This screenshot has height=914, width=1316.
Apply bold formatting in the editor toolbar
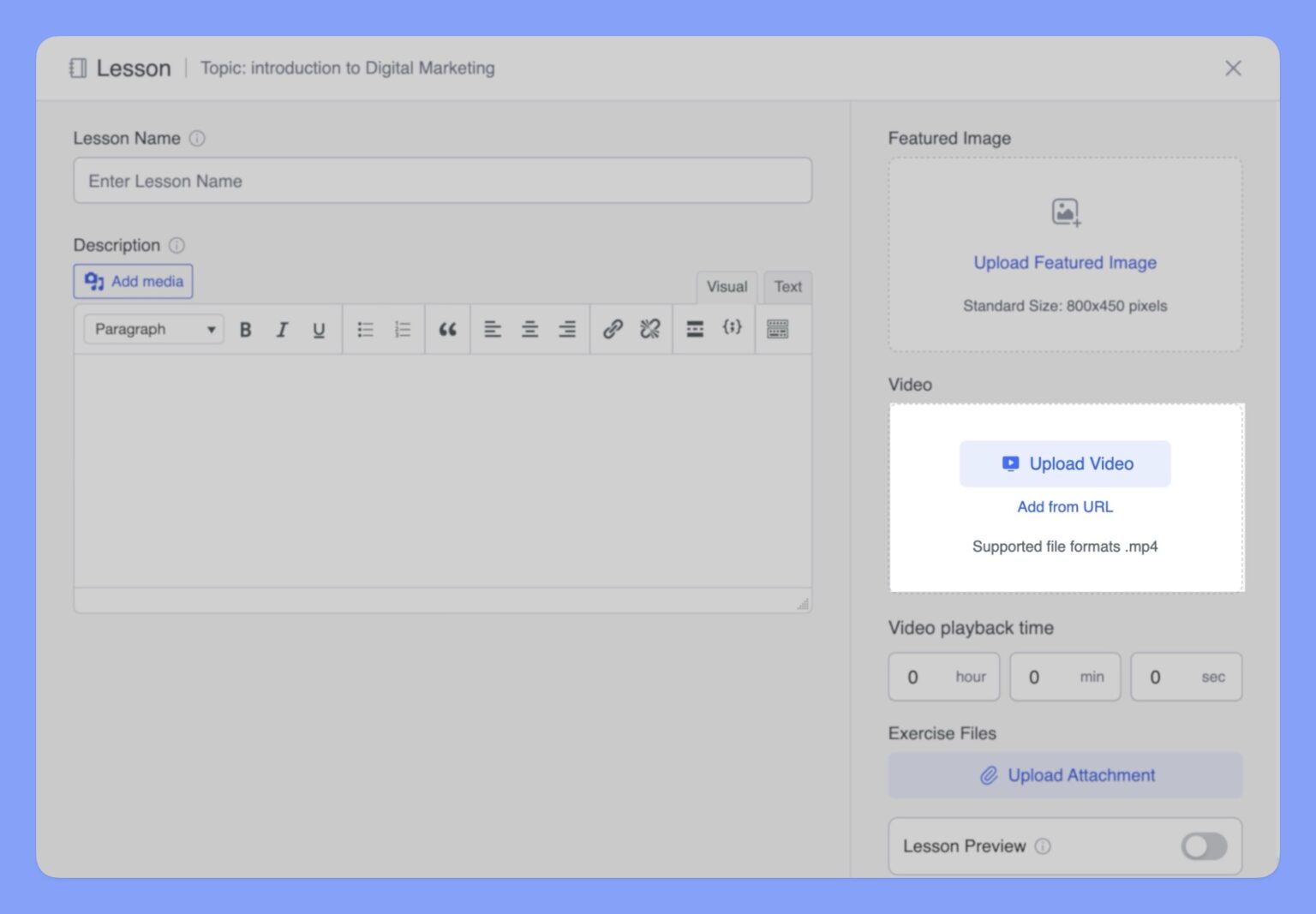pyautogui.click(x=246, y=329)
